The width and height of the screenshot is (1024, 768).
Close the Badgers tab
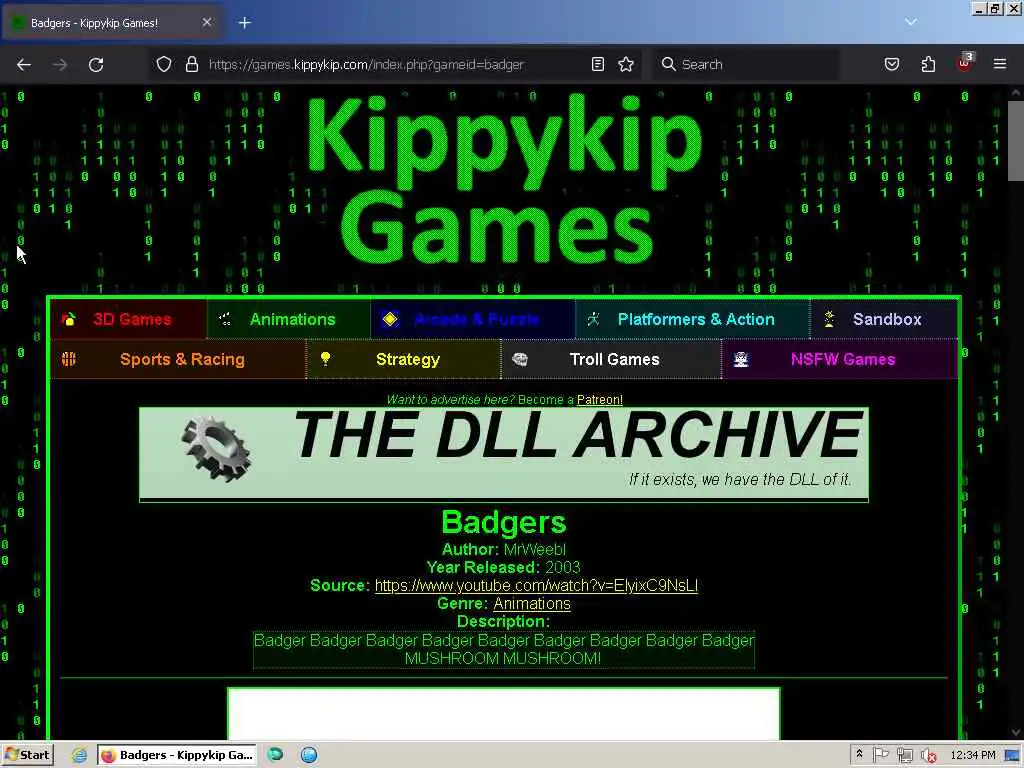(x=207, y=22)
